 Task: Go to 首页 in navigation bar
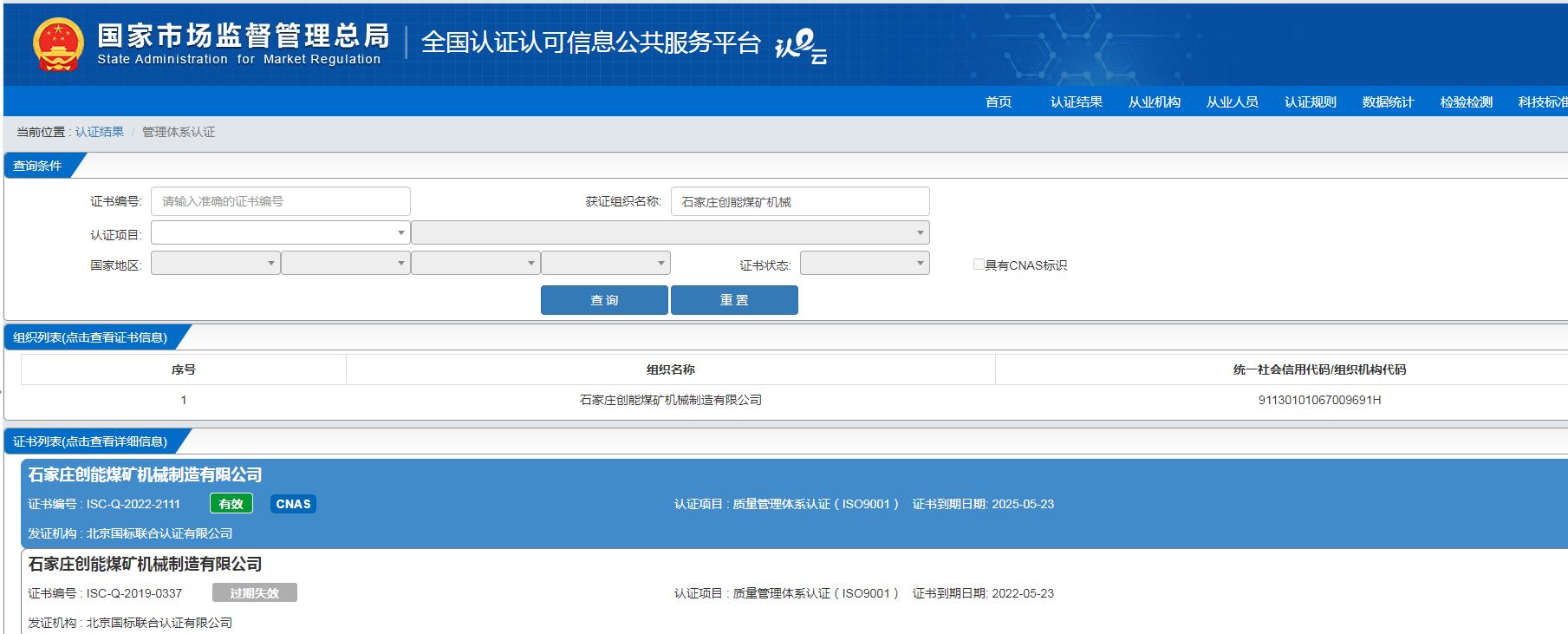[999, 101]
